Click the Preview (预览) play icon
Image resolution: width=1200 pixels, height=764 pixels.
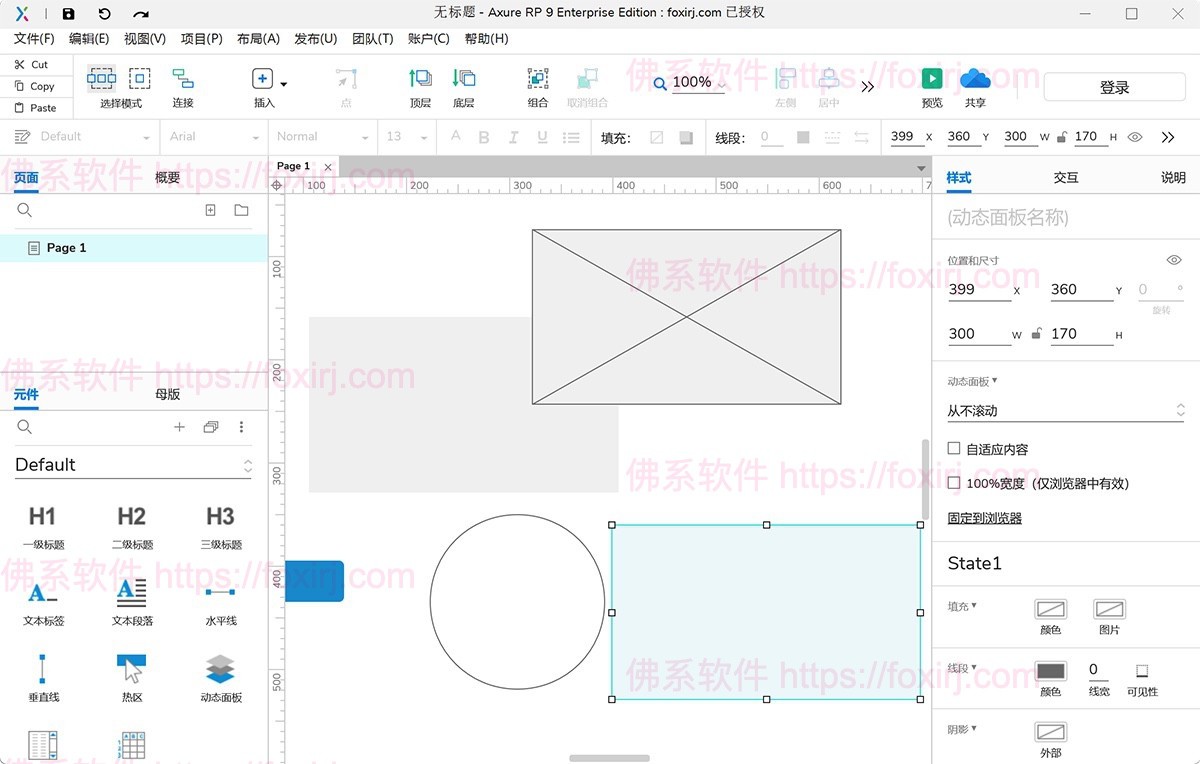931,79
